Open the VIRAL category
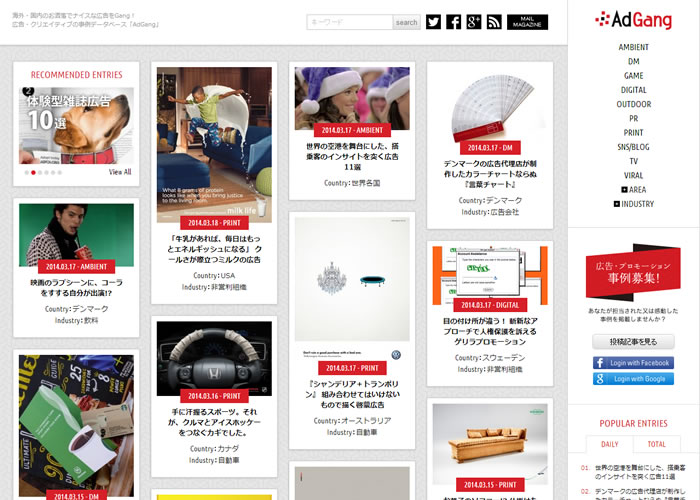Image resolution: width=700 pixels, height=500 pixels. pyautogui.click(x=633, y=176)
